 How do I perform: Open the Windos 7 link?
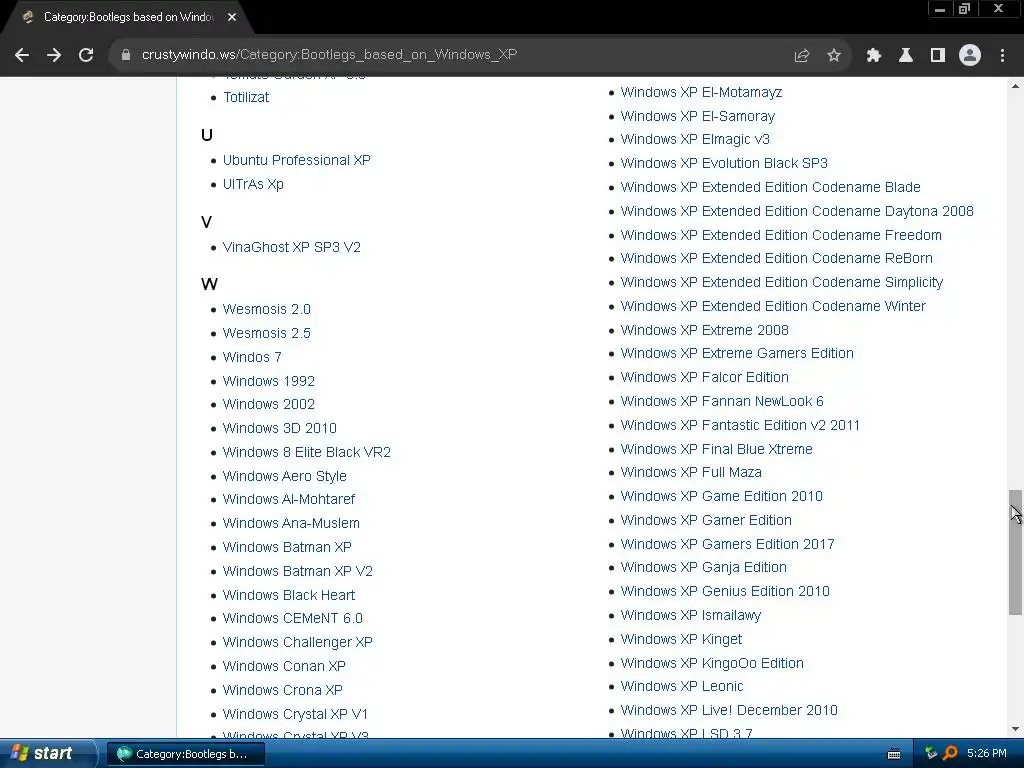tap(252, 357)
